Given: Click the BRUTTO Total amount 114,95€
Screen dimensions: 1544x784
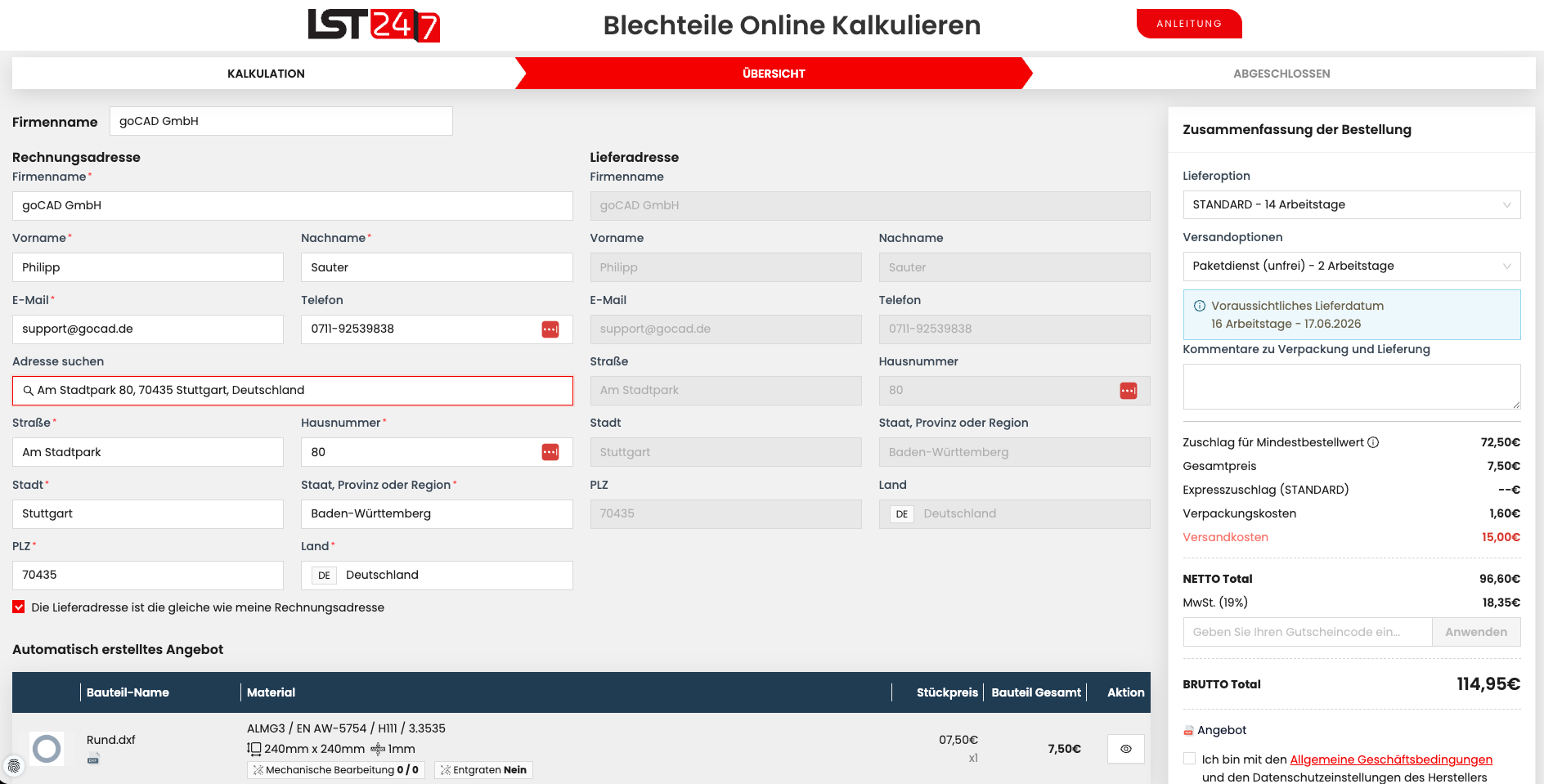Looking at the screenshot, I should click(1488, 684).
